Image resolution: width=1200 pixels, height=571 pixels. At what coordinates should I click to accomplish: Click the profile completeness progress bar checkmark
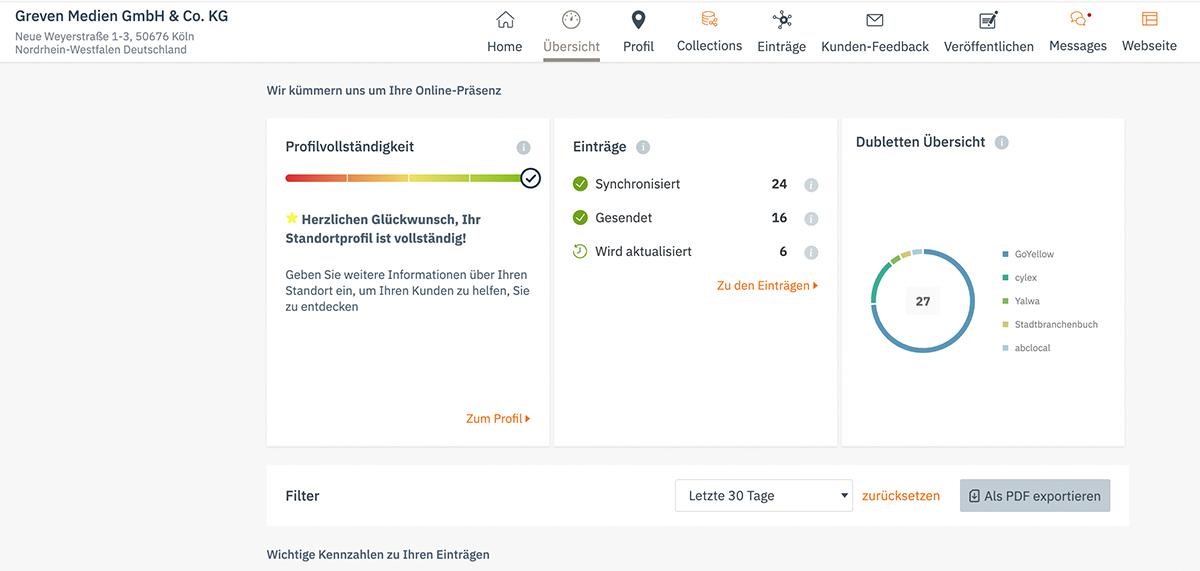530,178
